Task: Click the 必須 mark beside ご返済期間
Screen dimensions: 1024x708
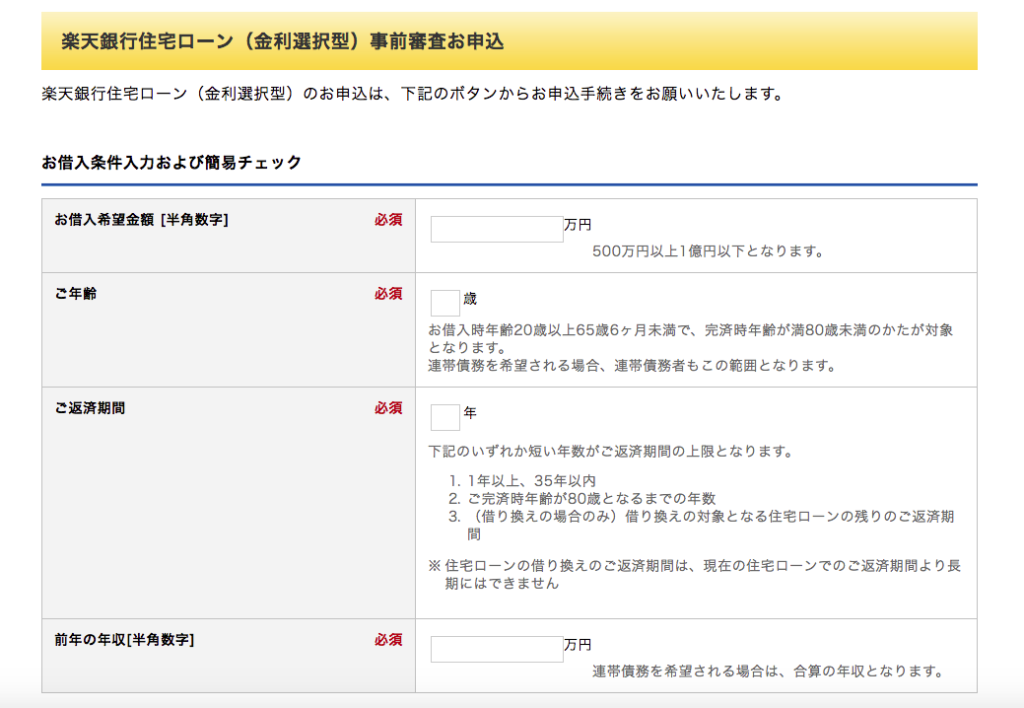Action: click(388, 408)
